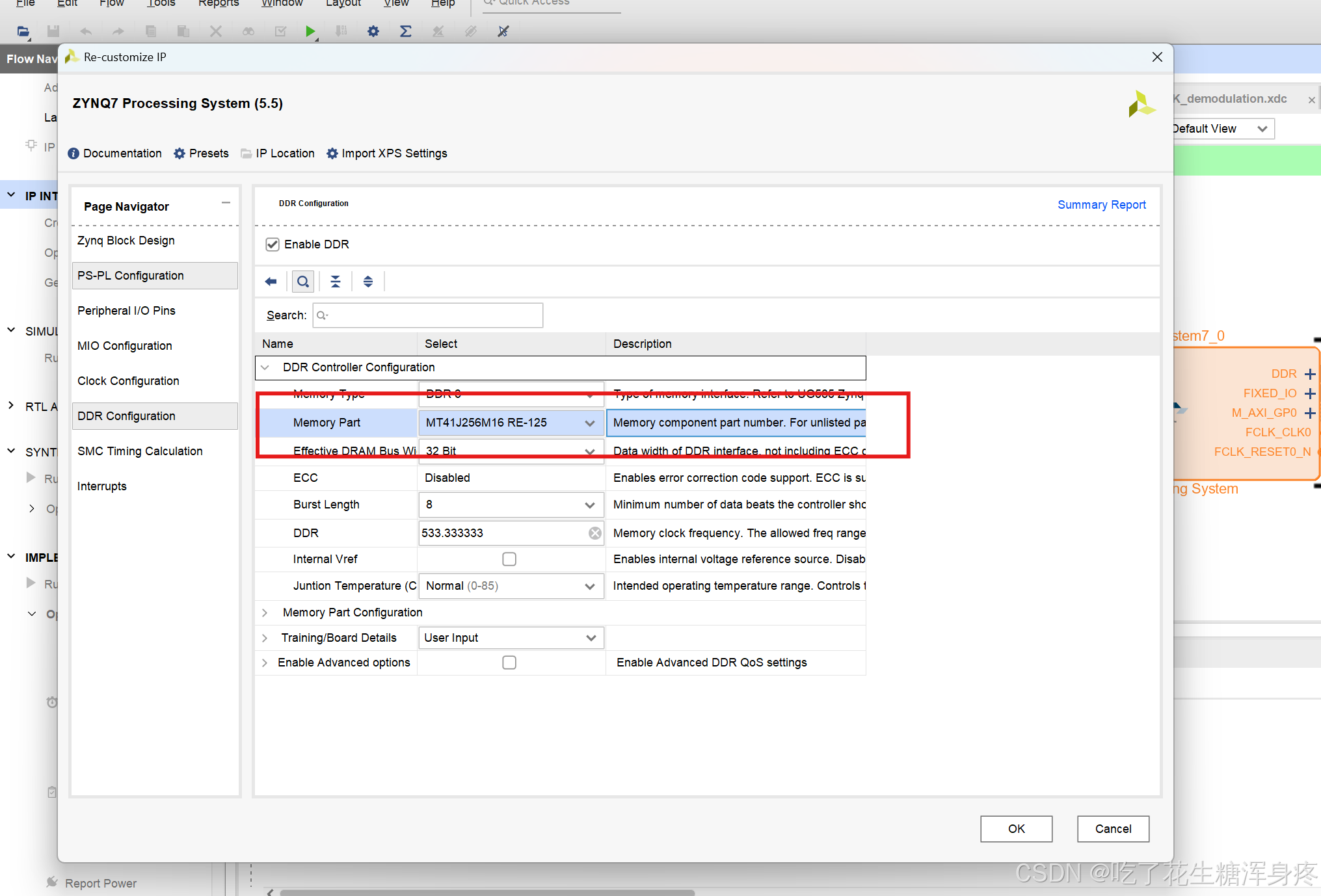Click the green Run play icon

click(x=310, y=31)
